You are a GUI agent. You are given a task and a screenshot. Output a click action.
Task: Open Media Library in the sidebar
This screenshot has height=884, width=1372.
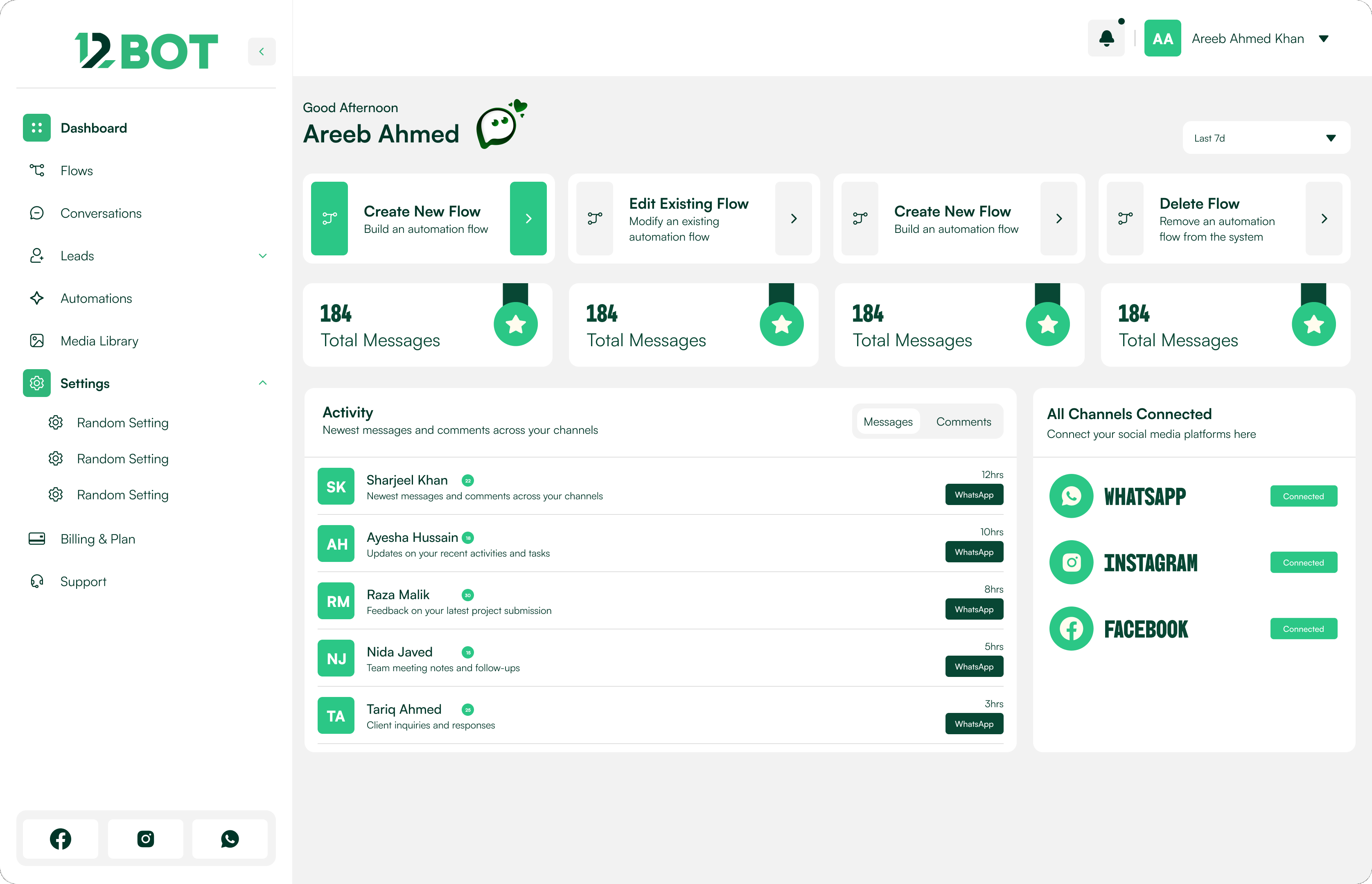coord(99,341)
